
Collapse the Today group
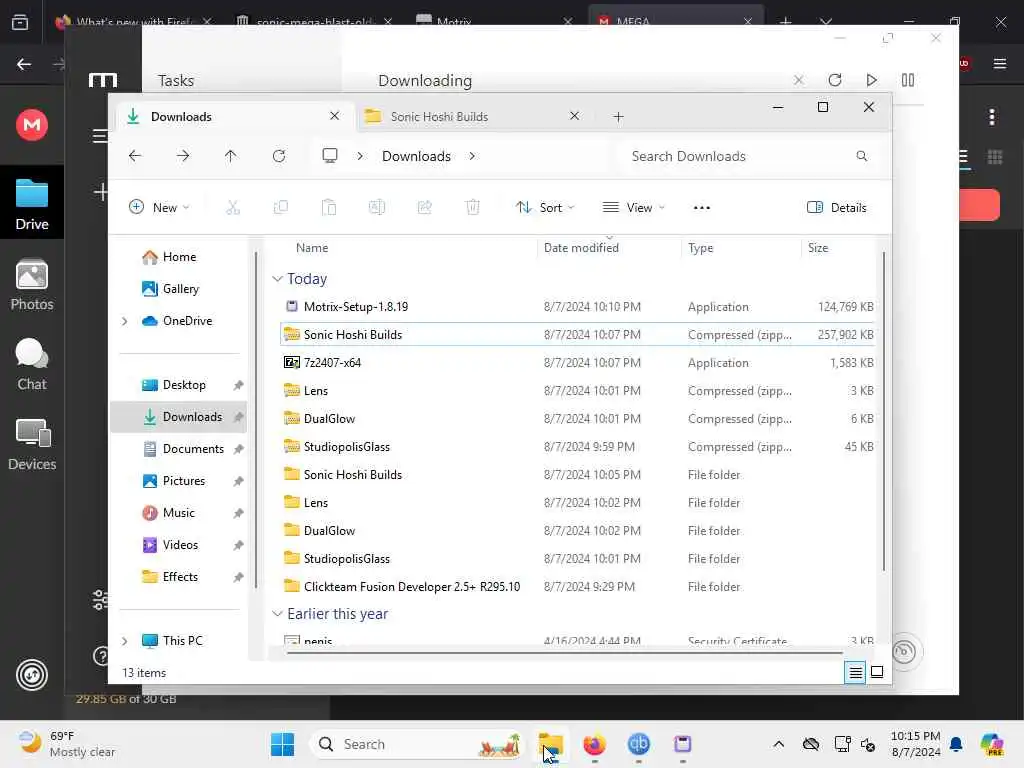pyautogui.click(x=278, y=279)
